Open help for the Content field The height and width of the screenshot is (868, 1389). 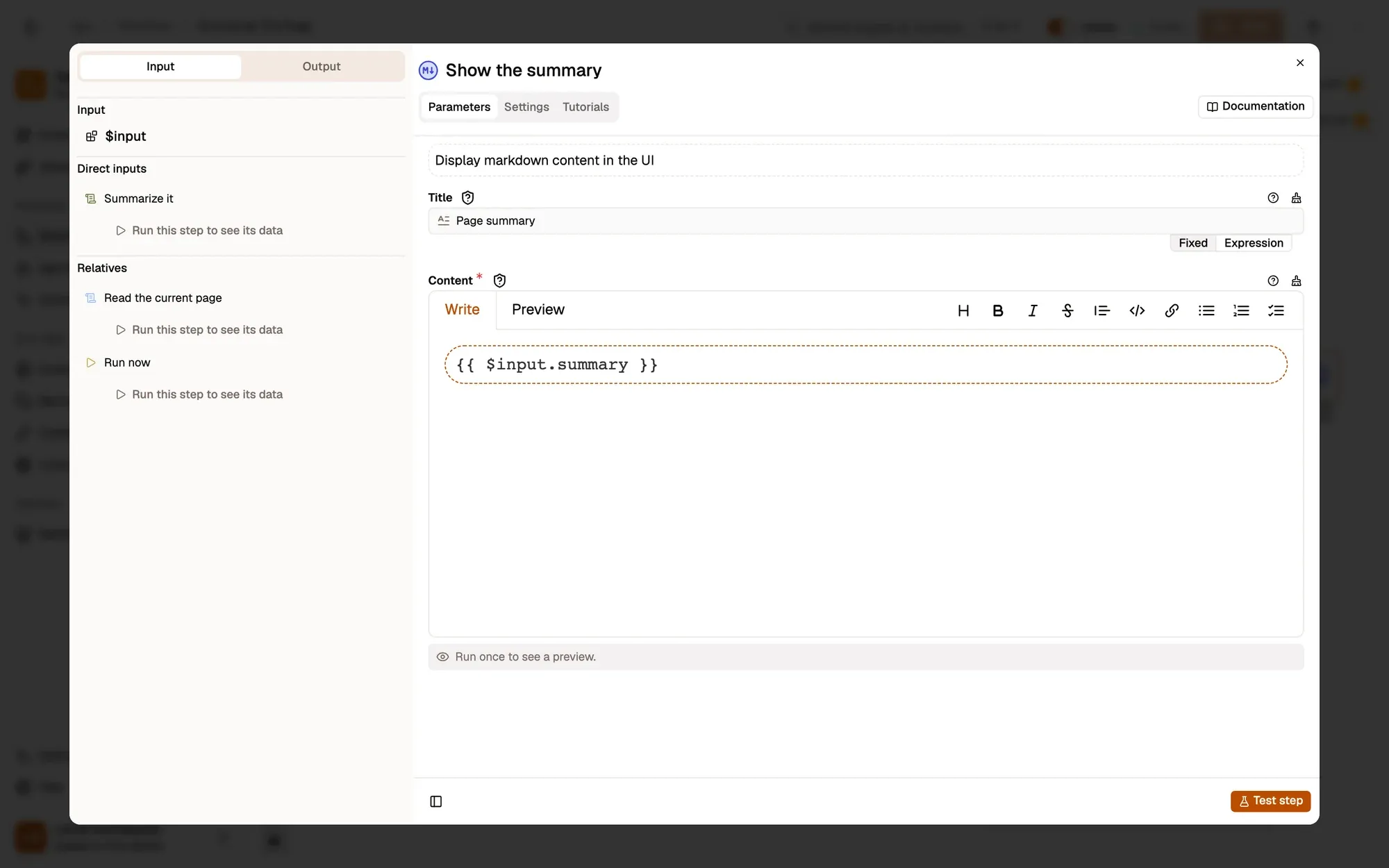tap(1273, 281)
